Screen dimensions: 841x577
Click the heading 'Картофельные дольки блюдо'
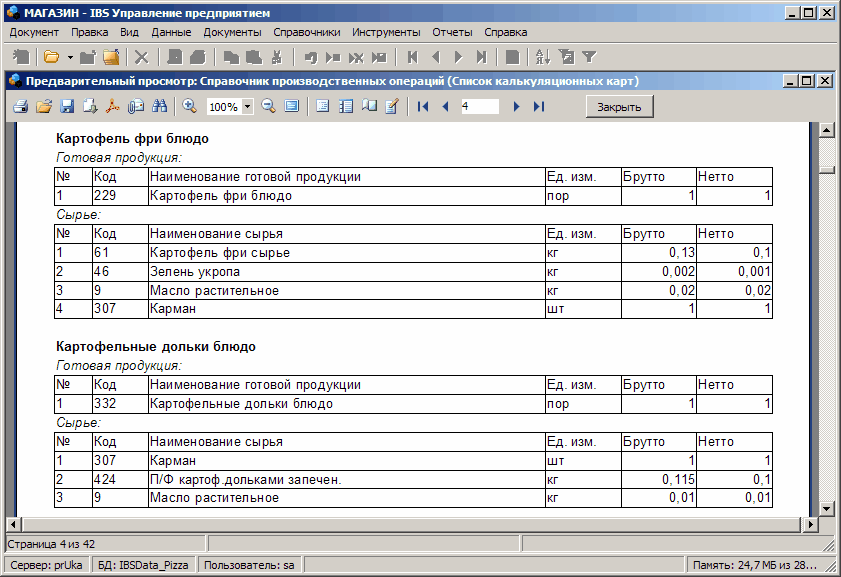coord(156,347)
